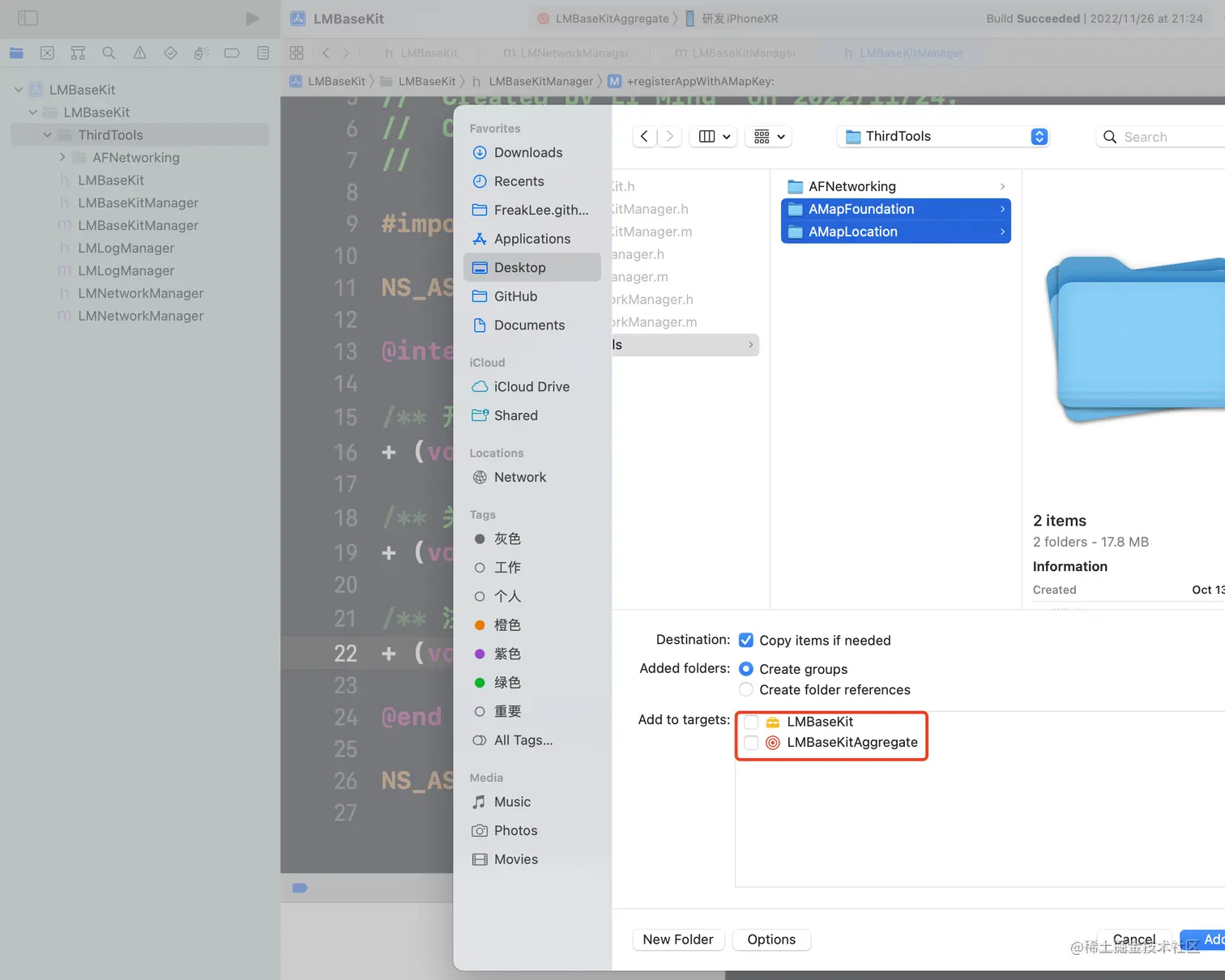Click the editor grid related-items icon
The height and width of the screenshot is (980, 1225).
coord(297,53)
